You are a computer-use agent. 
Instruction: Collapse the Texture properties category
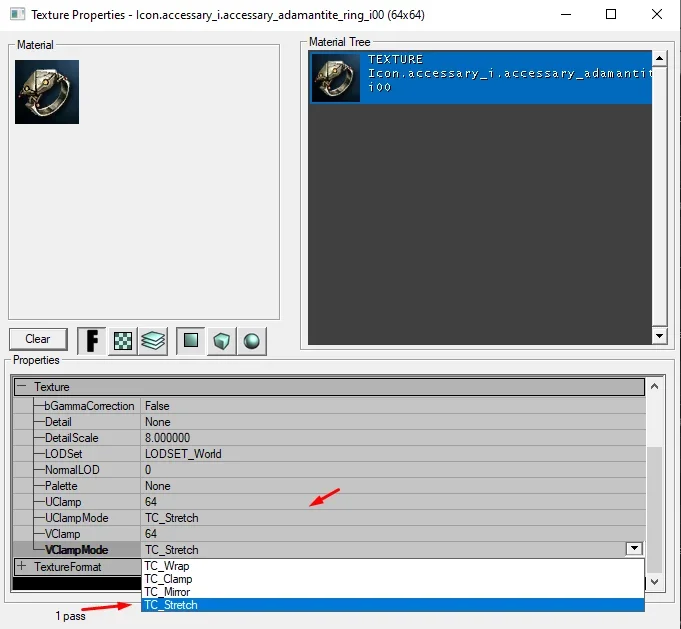[21, 387]
